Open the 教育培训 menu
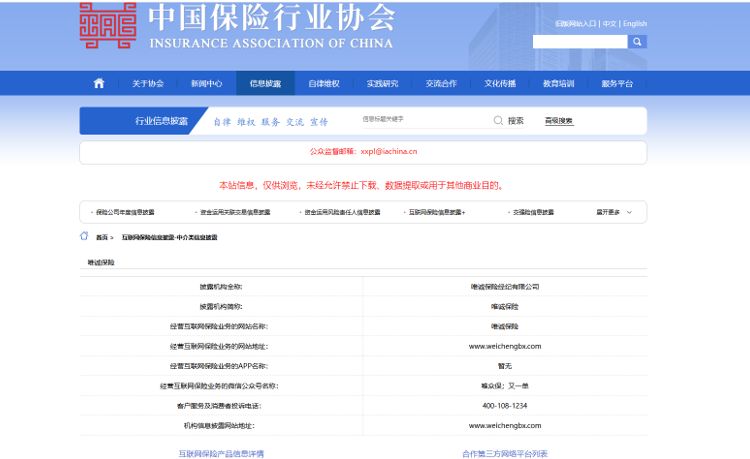 pyautogui.click(x=558, y=83)
